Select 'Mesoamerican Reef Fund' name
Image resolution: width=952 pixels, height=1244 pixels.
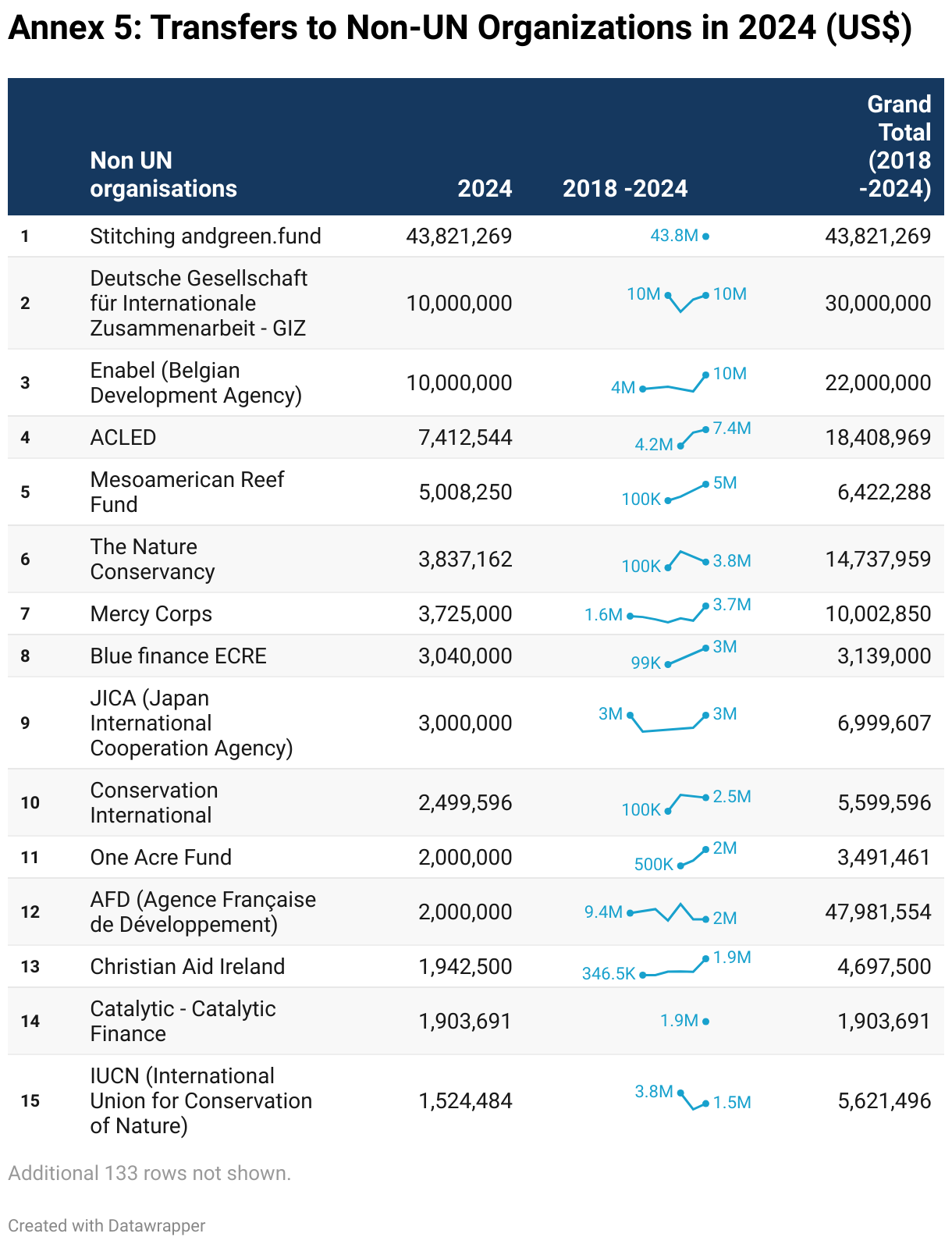click(187, 492)
